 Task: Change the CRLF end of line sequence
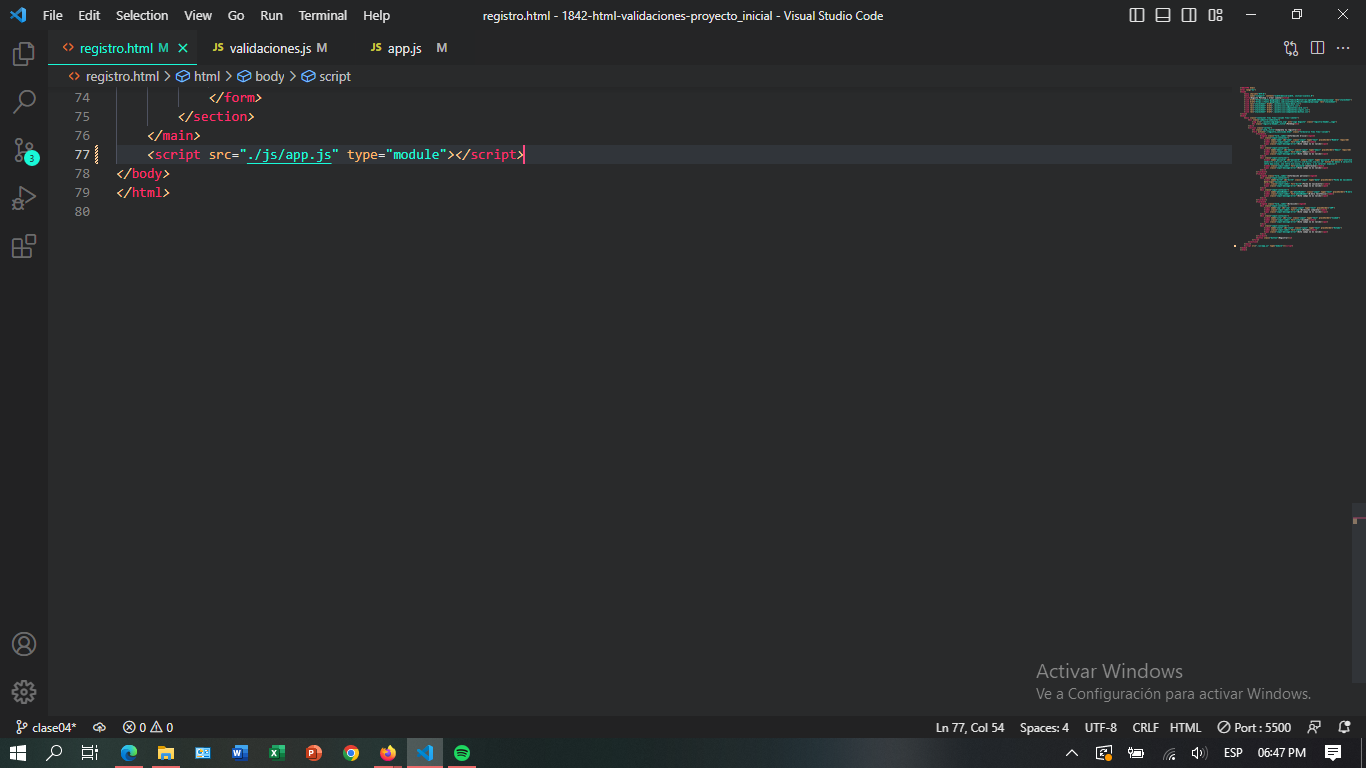[1145, 727]
